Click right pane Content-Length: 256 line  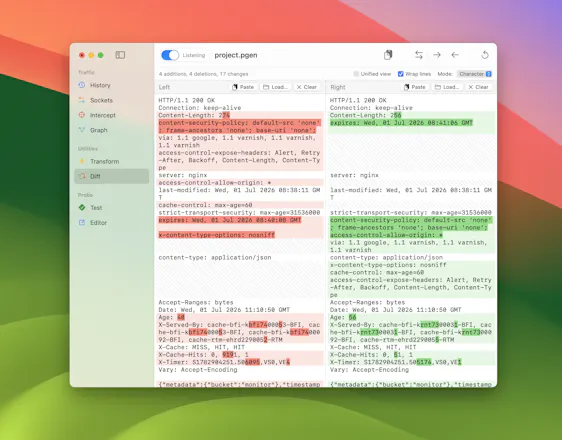click(366, 115)
